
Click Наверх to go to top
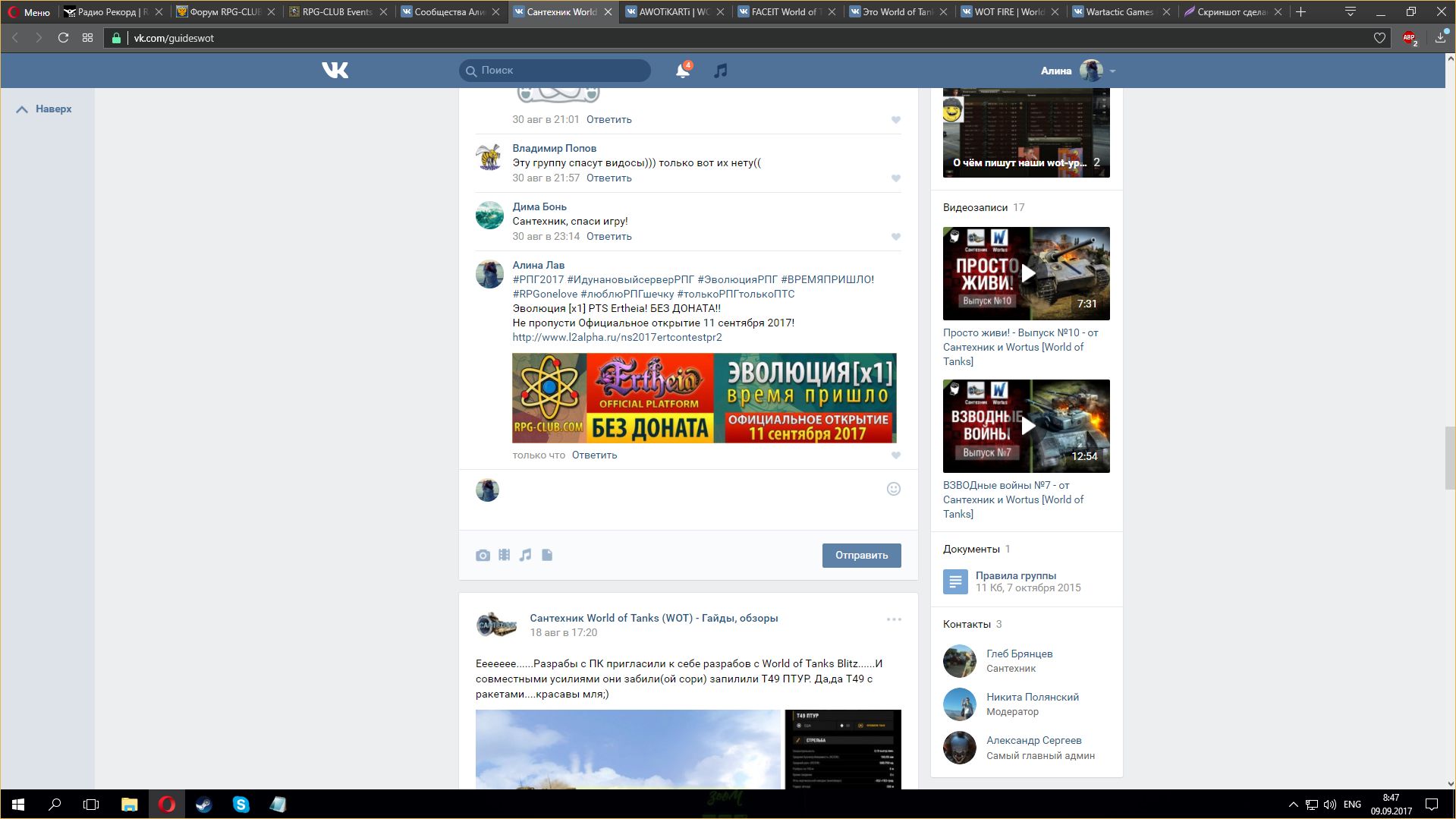[44, 109]
